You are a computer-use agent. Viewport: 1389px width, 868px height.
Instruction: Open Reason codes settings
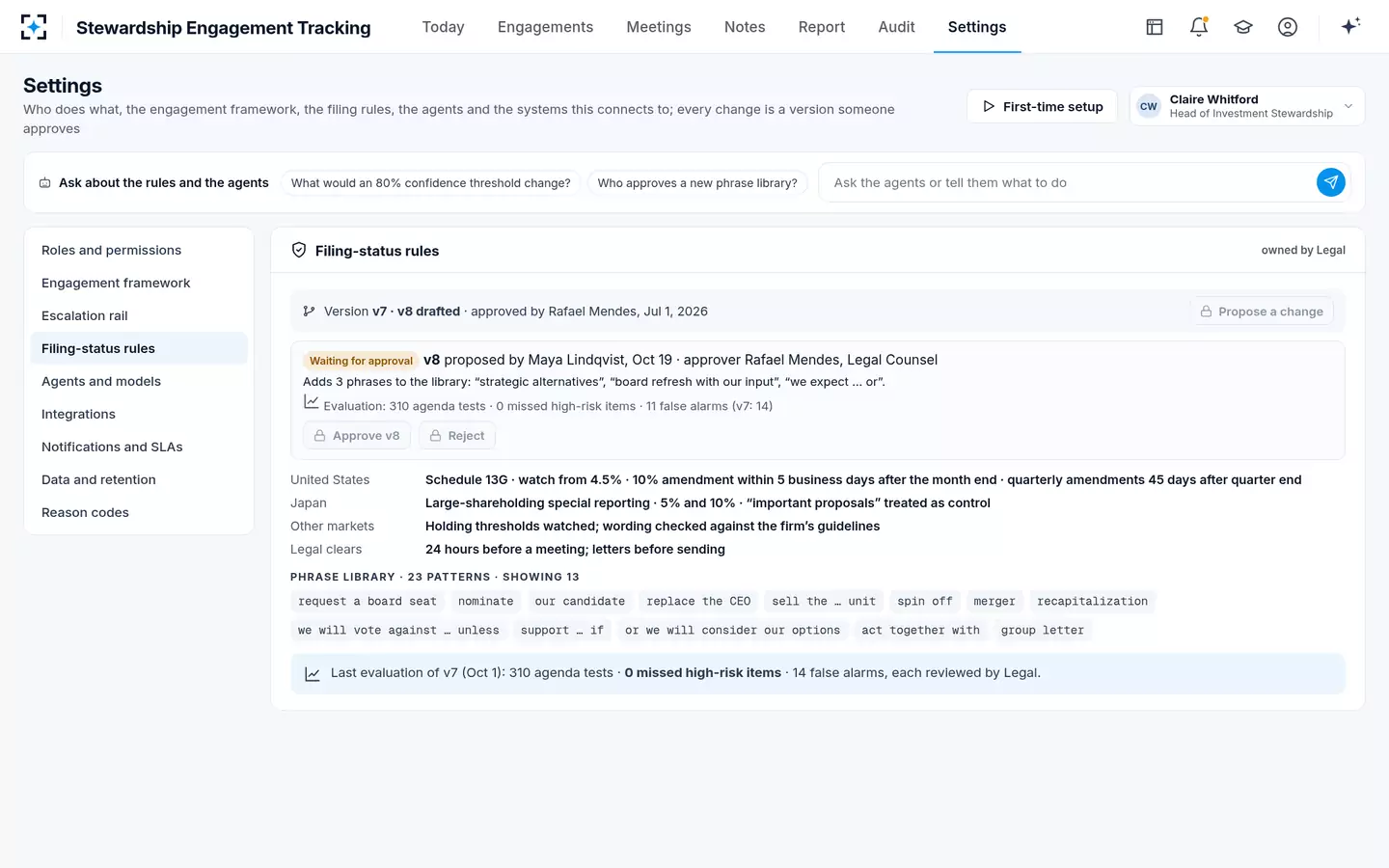(x=139, y=513)
